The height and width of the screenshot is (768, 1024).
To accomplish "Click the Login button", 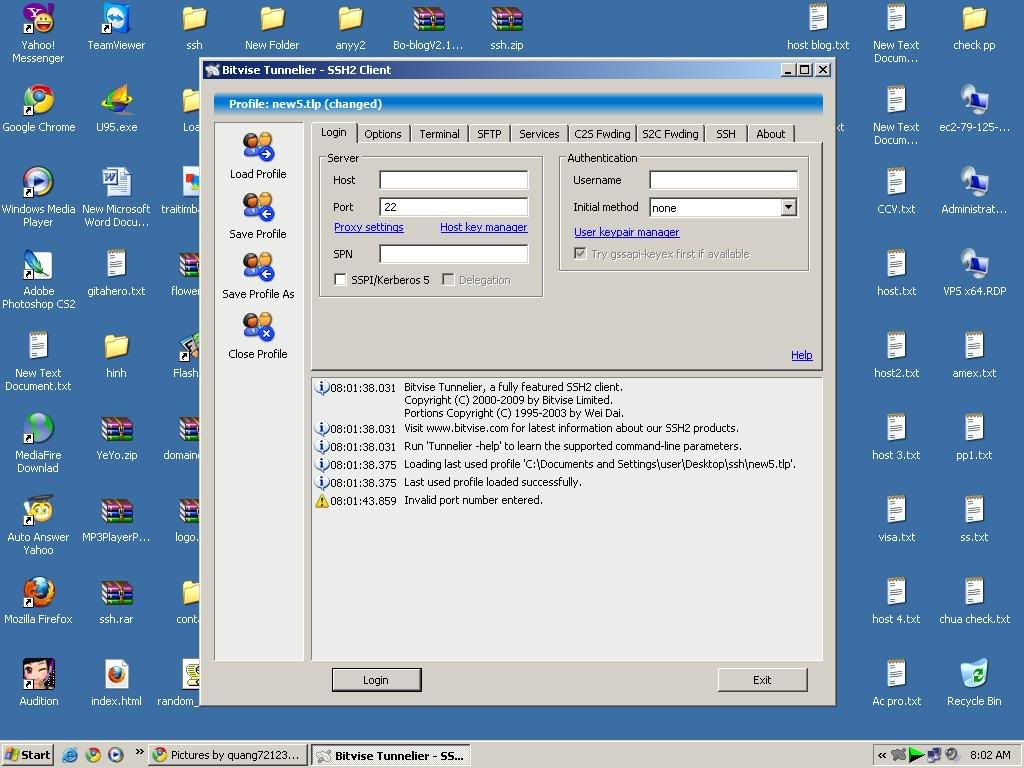I will pyautogui.click(x=376, y=680).
